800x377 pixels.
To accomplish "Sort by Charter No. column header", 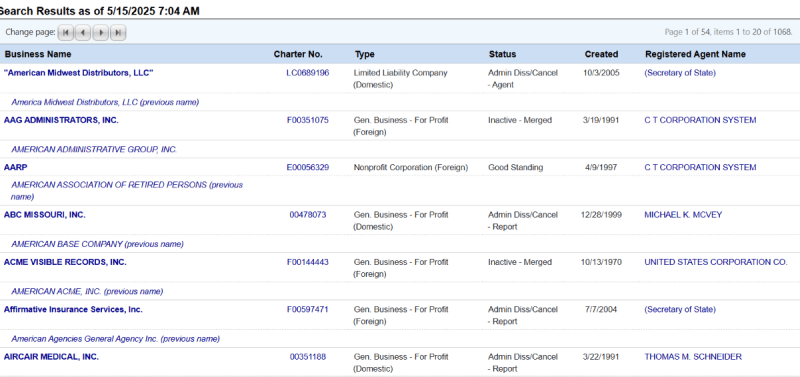I will (298, 54).
